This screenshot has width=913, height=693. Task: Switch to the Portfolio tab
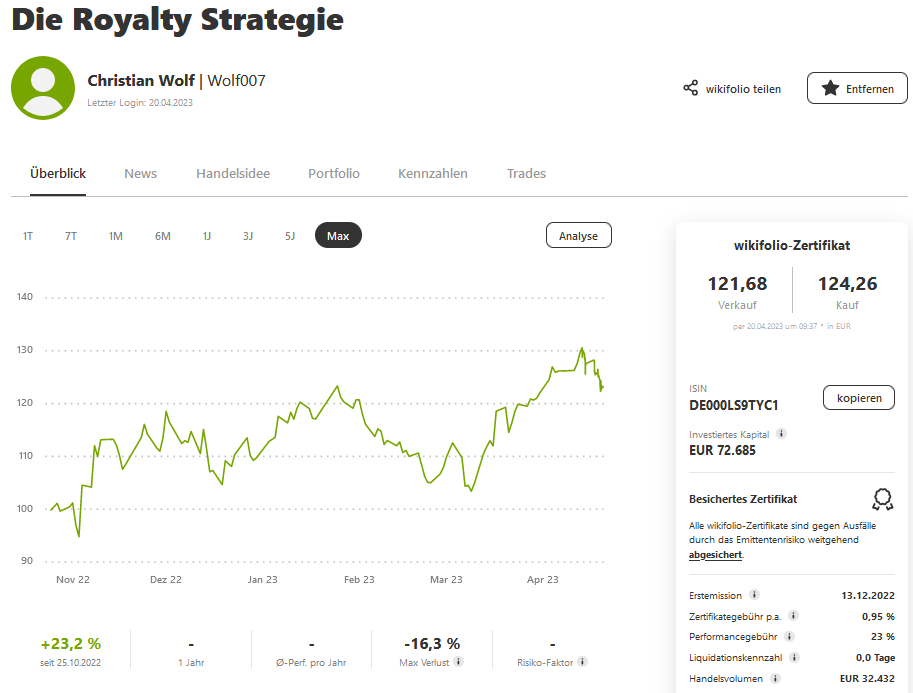coord(334,173)
